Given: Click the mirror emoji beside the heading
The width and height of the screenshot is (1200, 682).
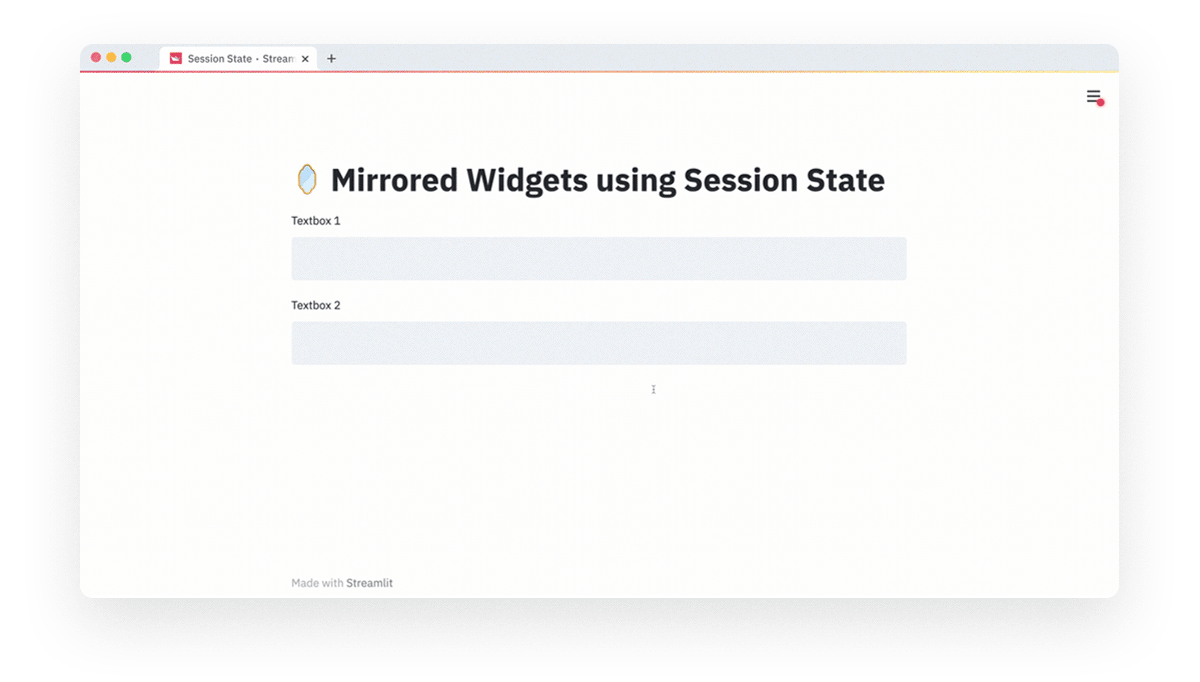Looking at the screenshot, I should [x=307, y=180].
